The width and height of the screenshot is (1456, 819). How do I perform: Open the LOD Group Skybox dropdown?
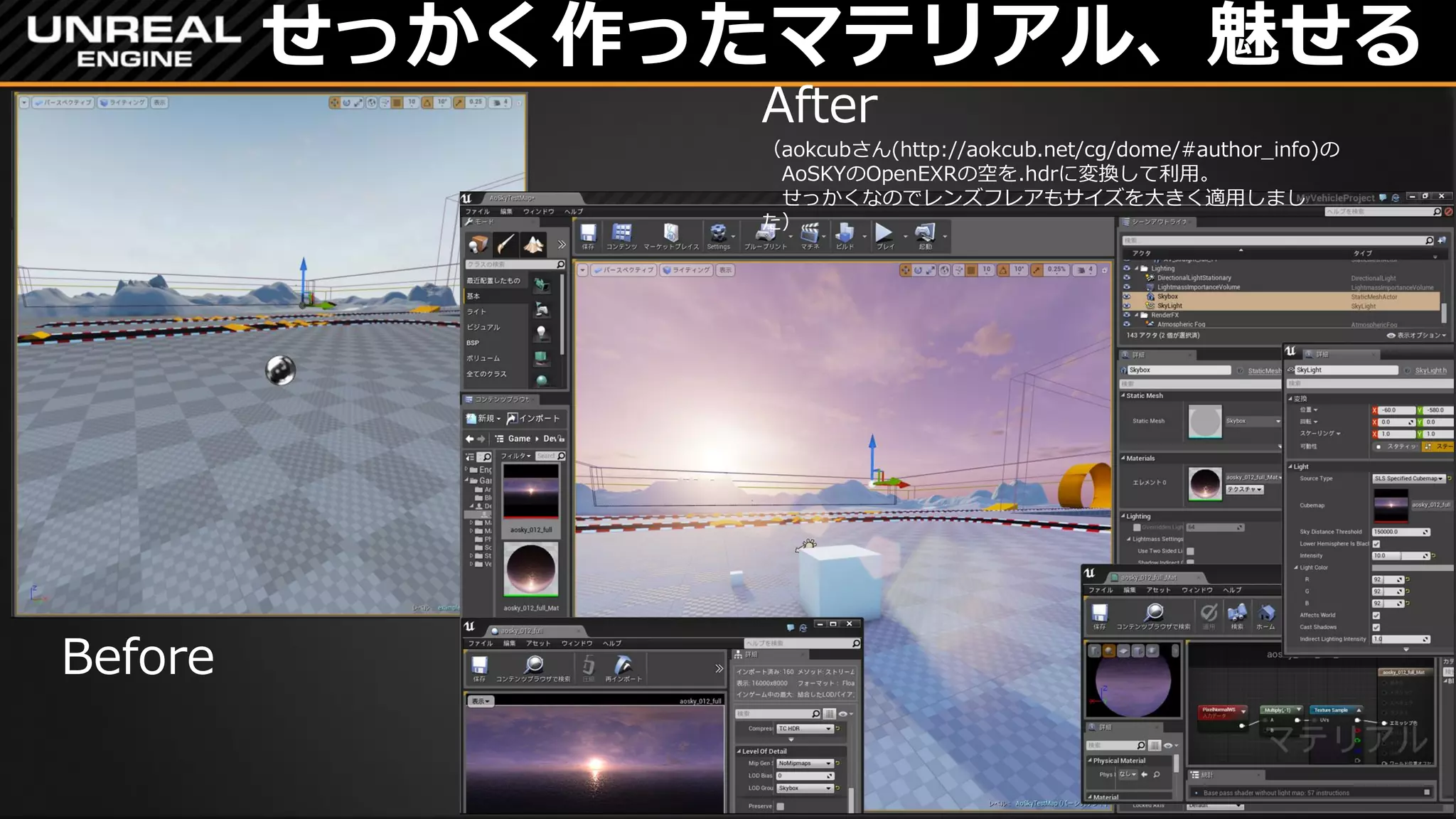[x=804, y=788]
